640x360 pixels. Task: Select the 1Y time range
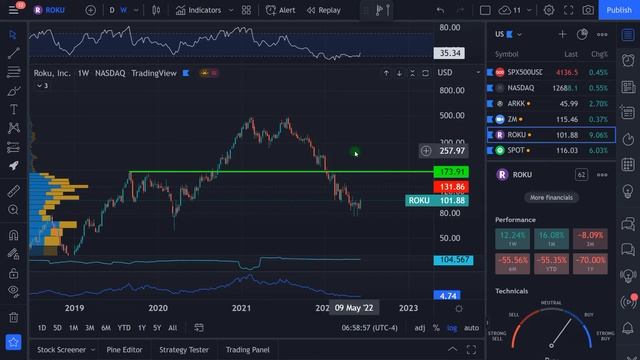point(142,328)
